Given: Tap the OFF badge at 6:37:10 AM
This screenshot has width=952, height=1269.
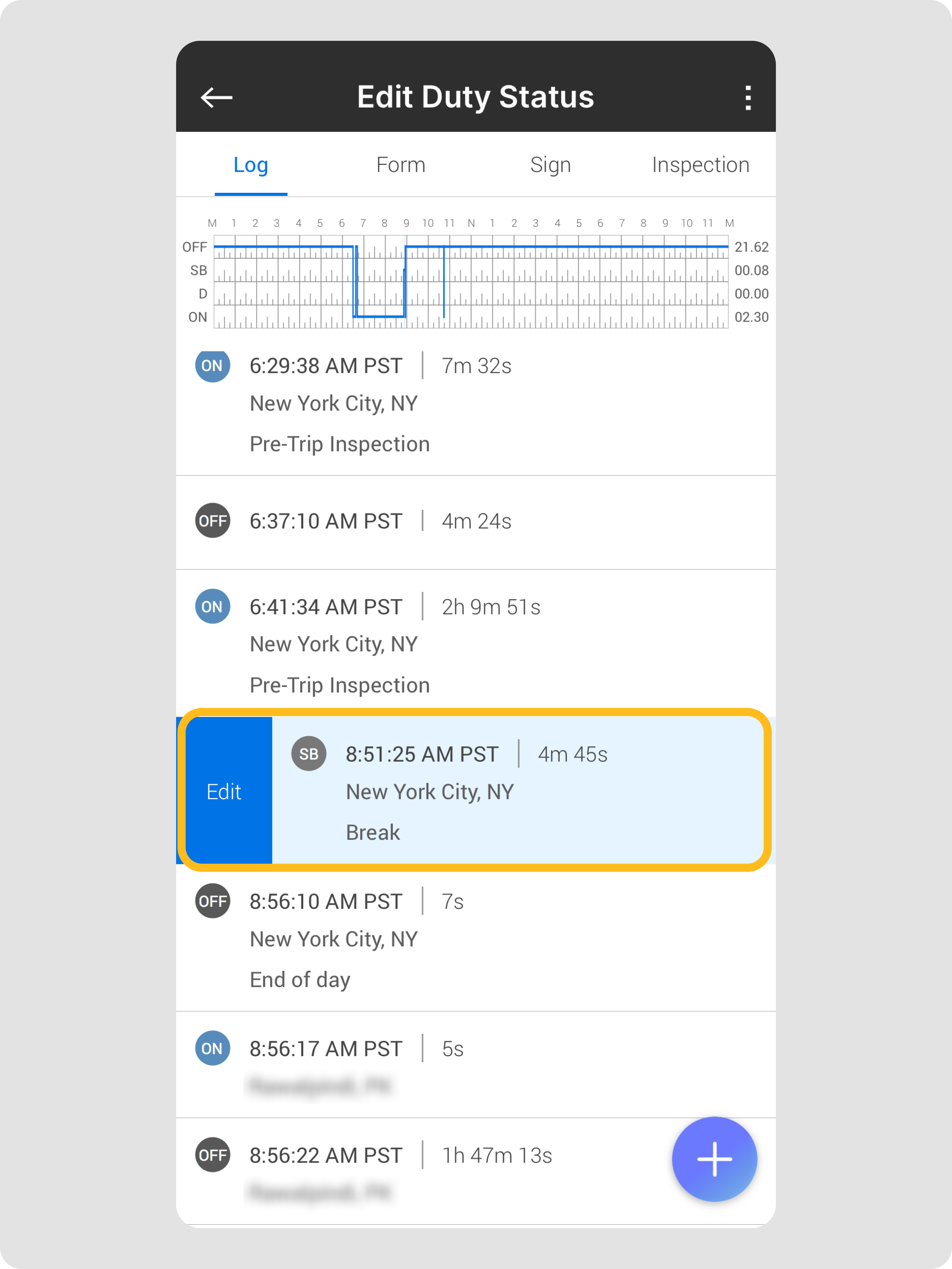Looking at the screenshot, I should 212,521.
